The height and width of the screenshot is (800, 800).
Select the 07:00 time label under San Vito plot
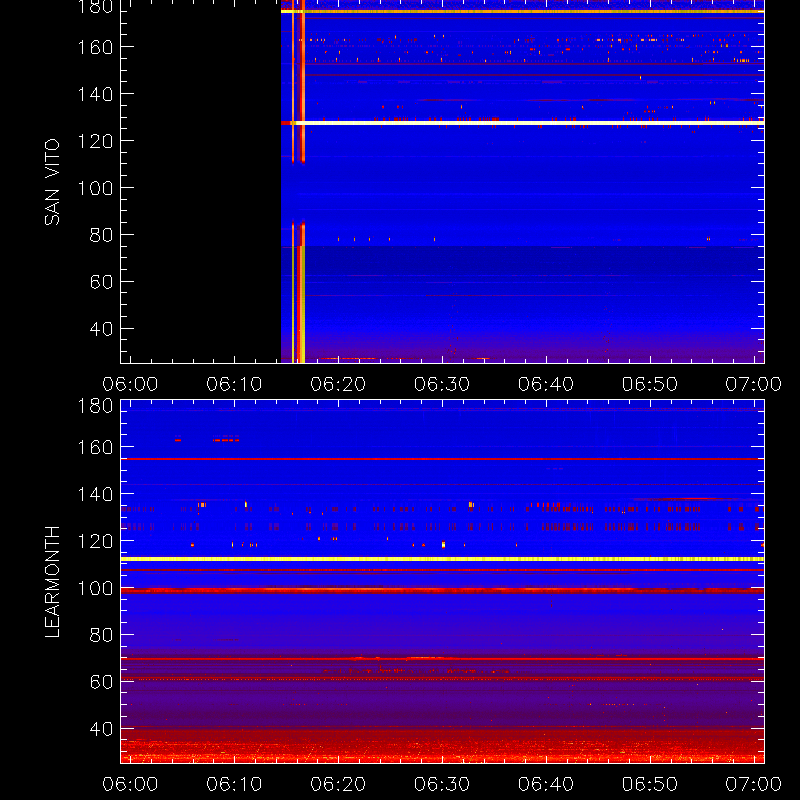pos(754,384)
